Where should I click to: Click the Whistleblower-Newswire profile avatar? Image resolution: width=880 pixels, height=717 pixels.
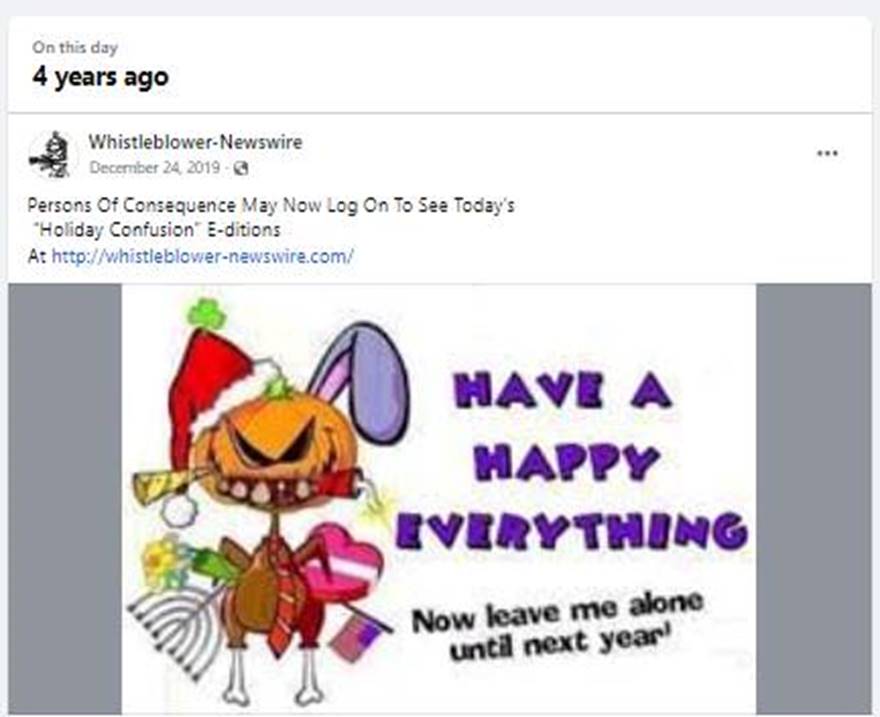[x=51, y=155]
